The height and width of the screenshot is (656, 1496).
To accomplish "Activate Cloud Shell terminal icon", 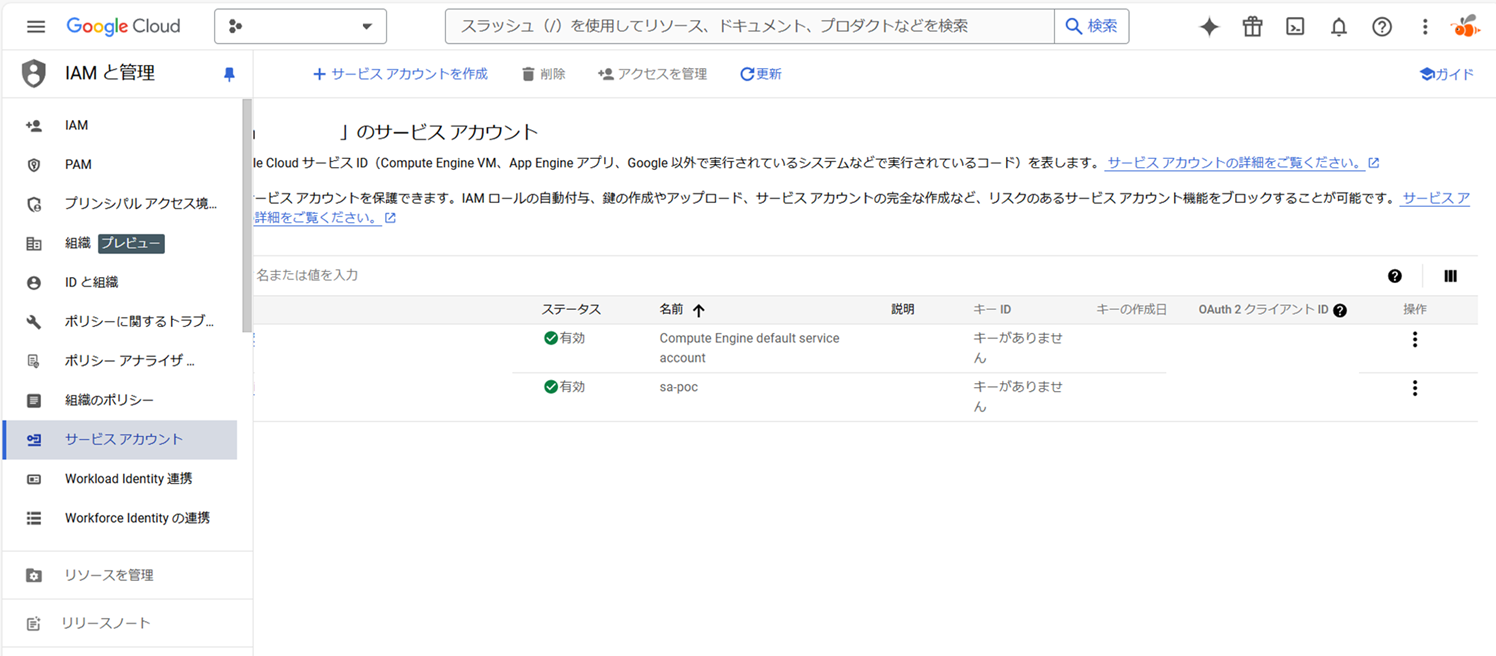I will (1295, 27).
